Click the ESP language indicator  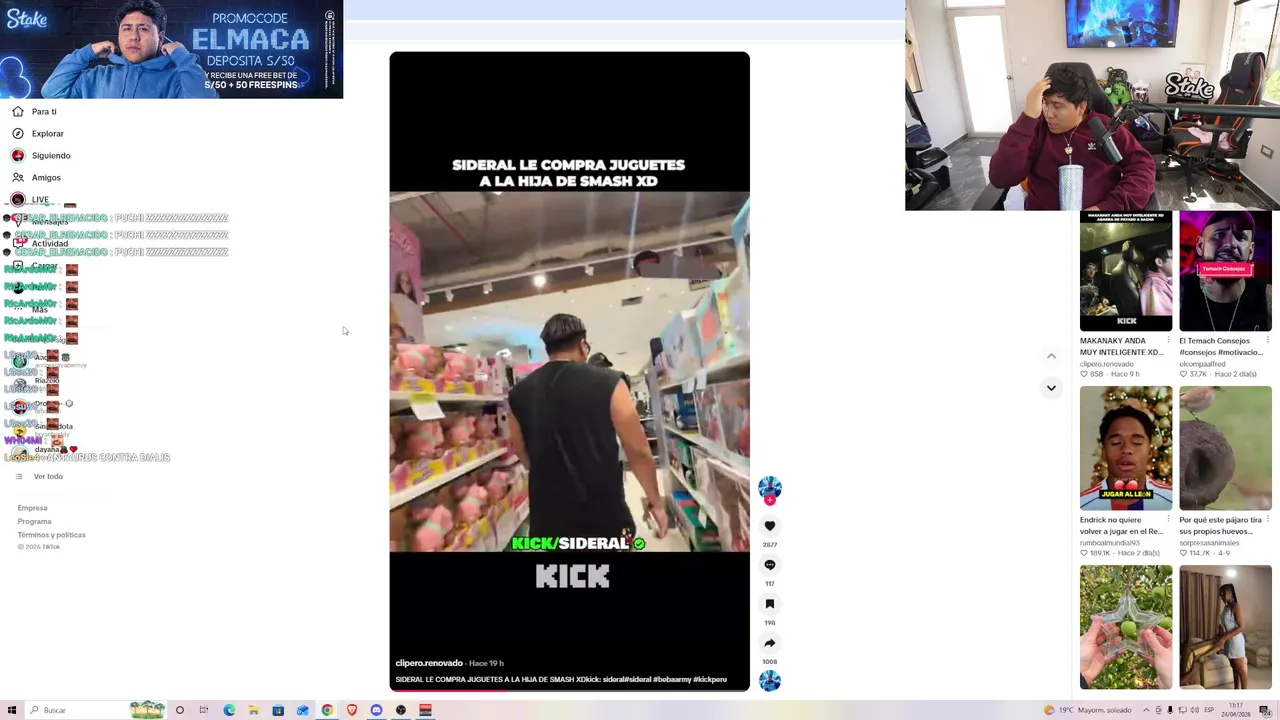1209,710
